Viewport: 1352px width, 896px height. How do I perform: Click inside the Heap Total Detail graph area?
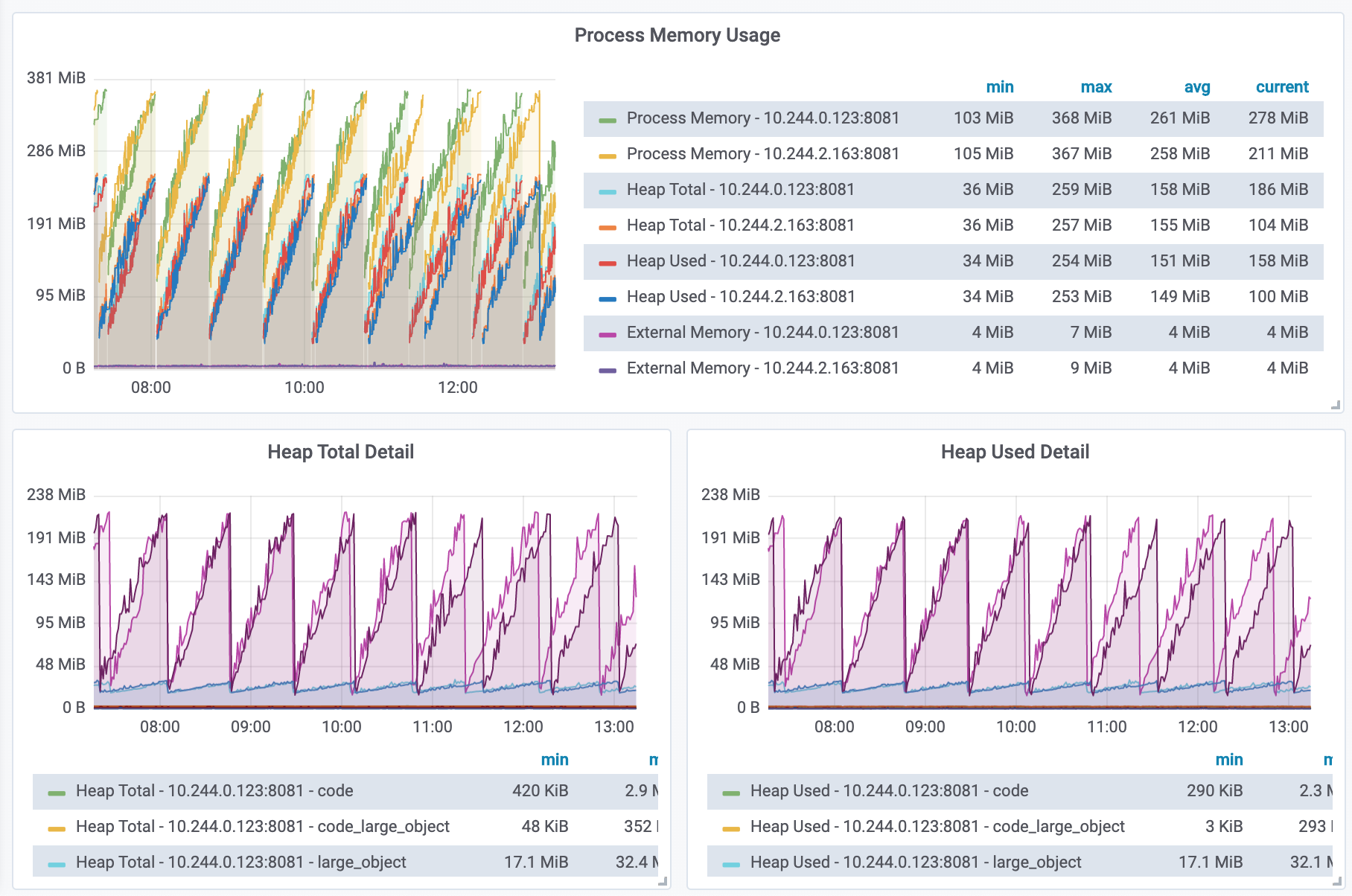(365, 601)
